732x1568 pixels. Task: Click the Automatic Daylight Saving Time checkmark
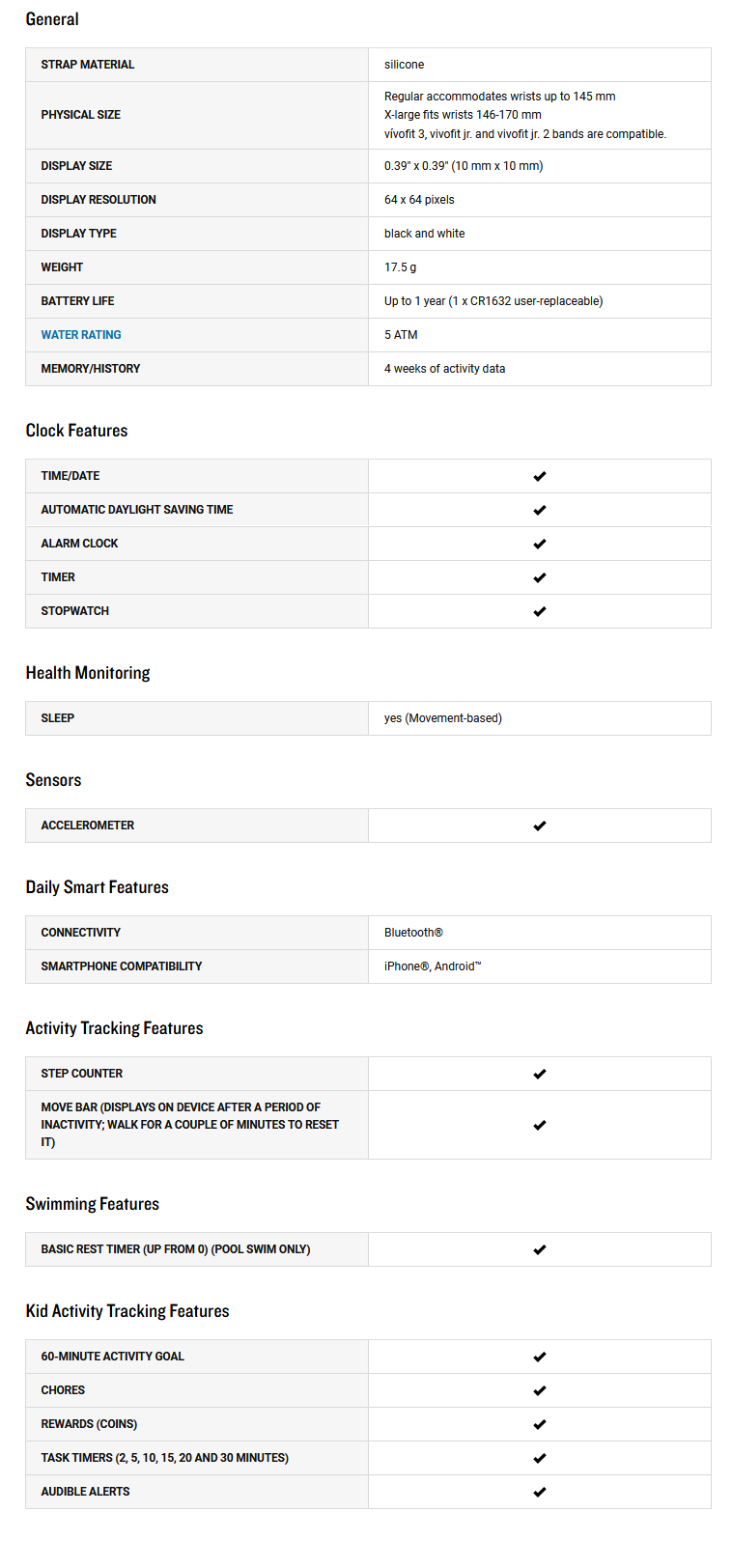(x=540, y=510)
